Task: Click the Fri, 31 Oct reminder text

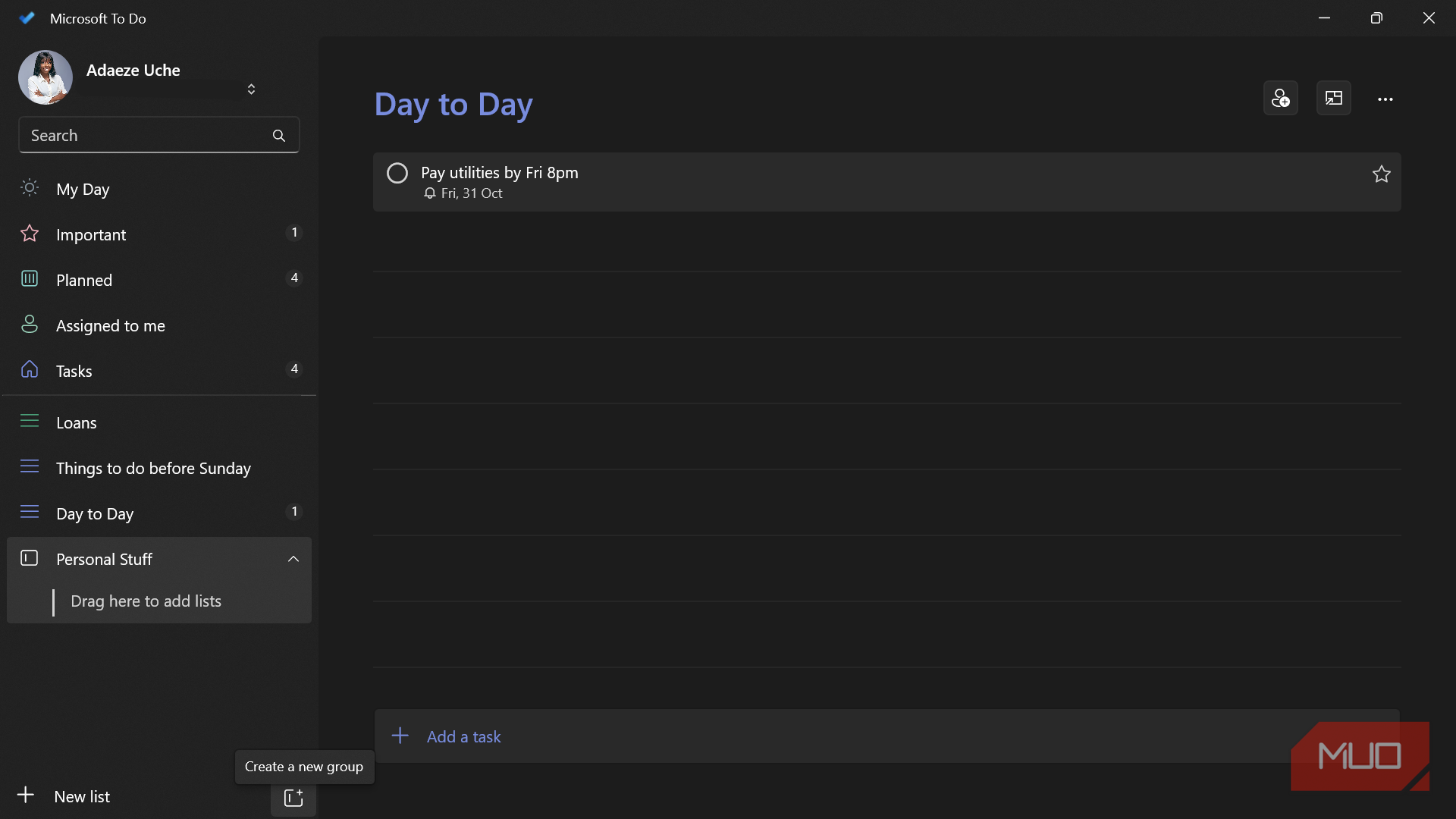Action: click(472, 193)
